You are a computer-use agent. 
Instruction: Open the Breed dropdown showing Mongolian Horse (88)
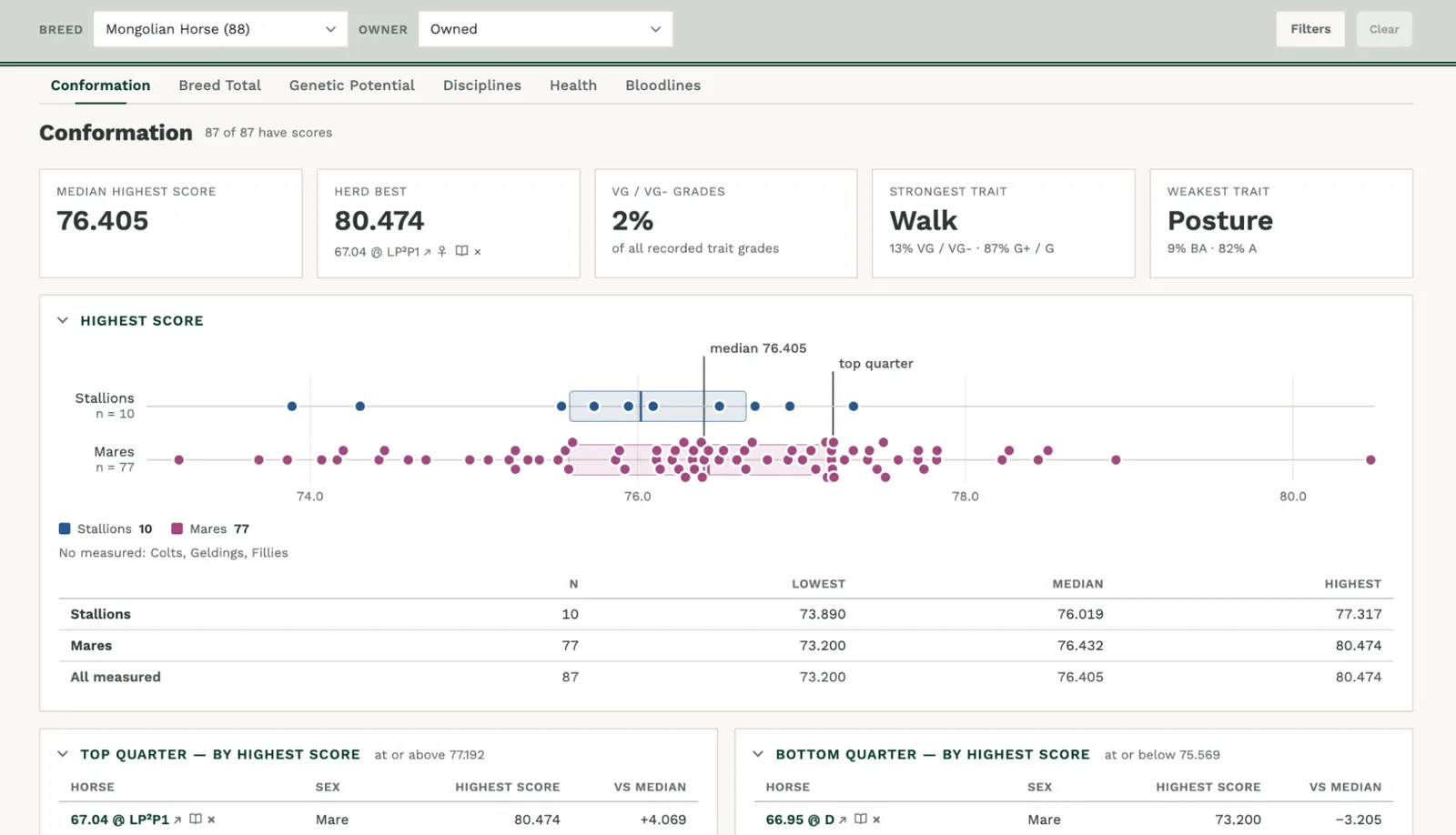pos(220,29)
